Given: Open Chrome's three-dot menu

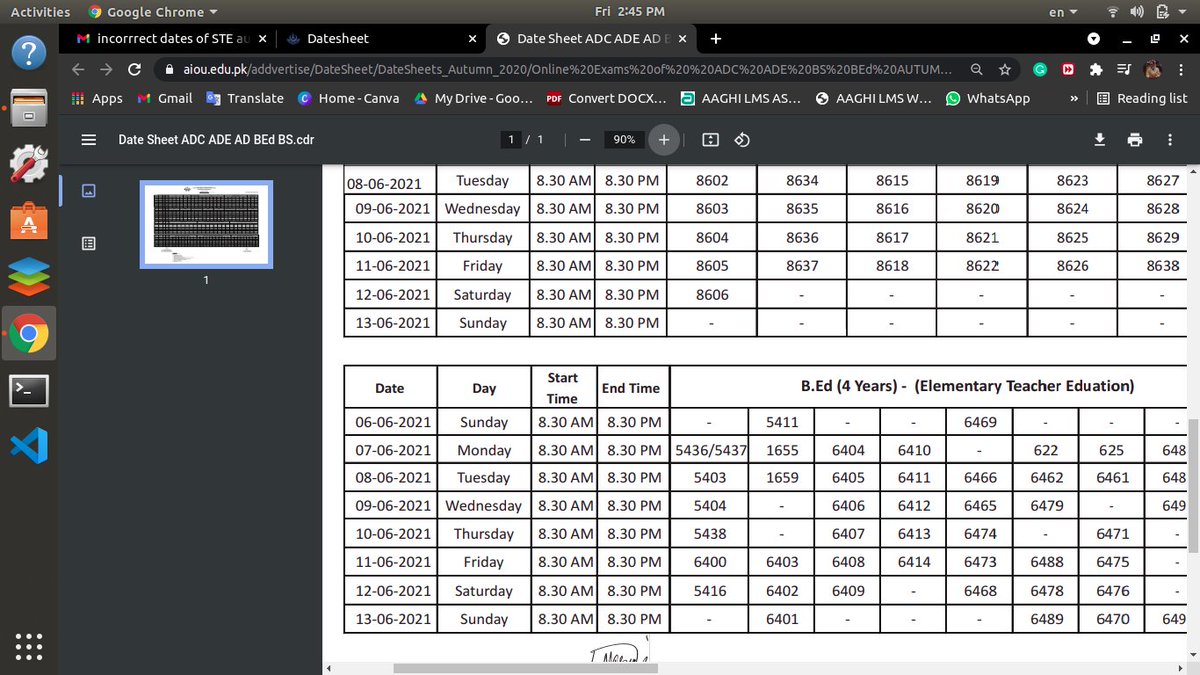Looking at the screenshot, I should click(1180, 70).
